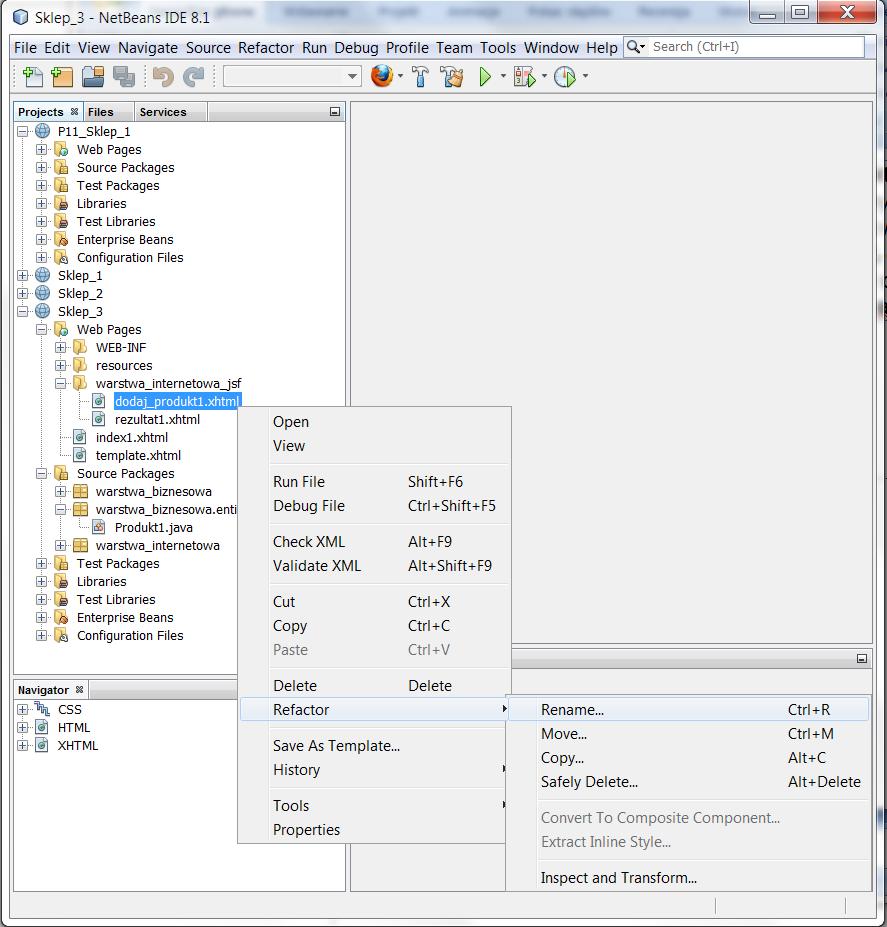Screen dimensions: 887x927
Task: Click the Search (Ctrl+I) input field
Action: tap(756, 47)
